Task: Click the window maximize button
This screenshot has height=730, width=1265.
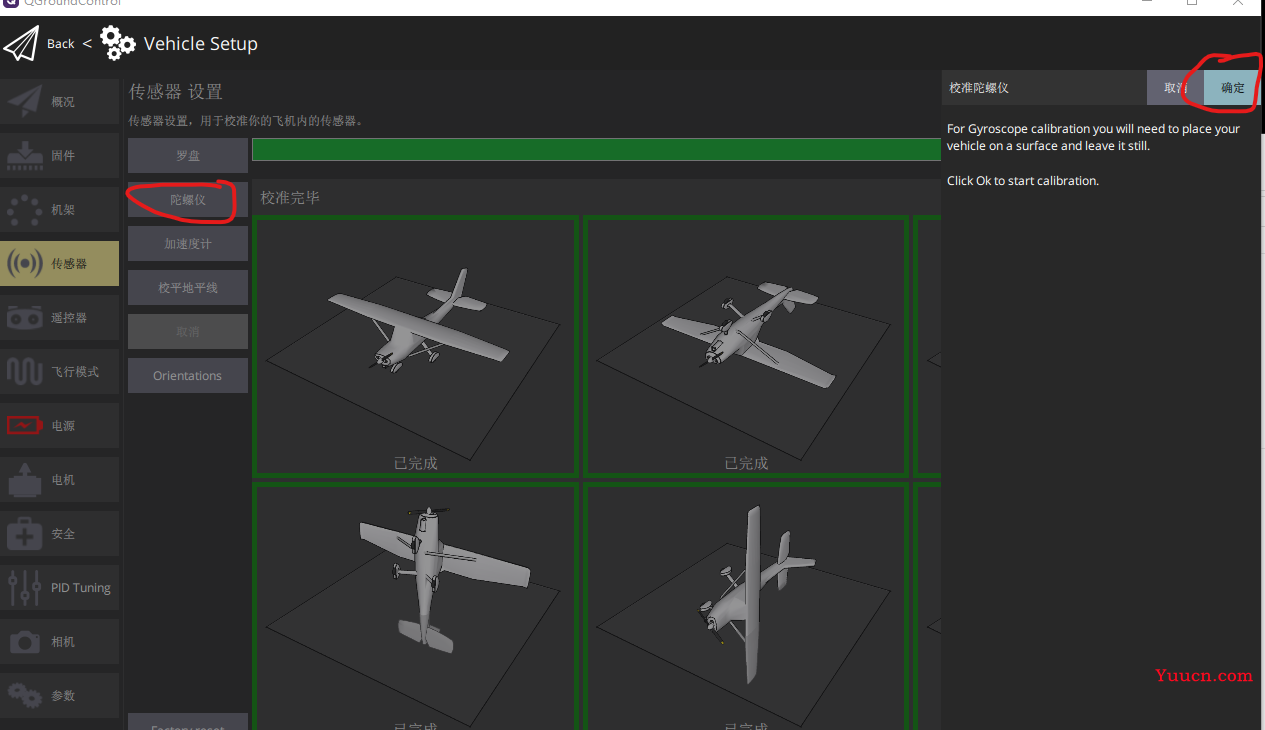Action: click(x=1192, y=4)
